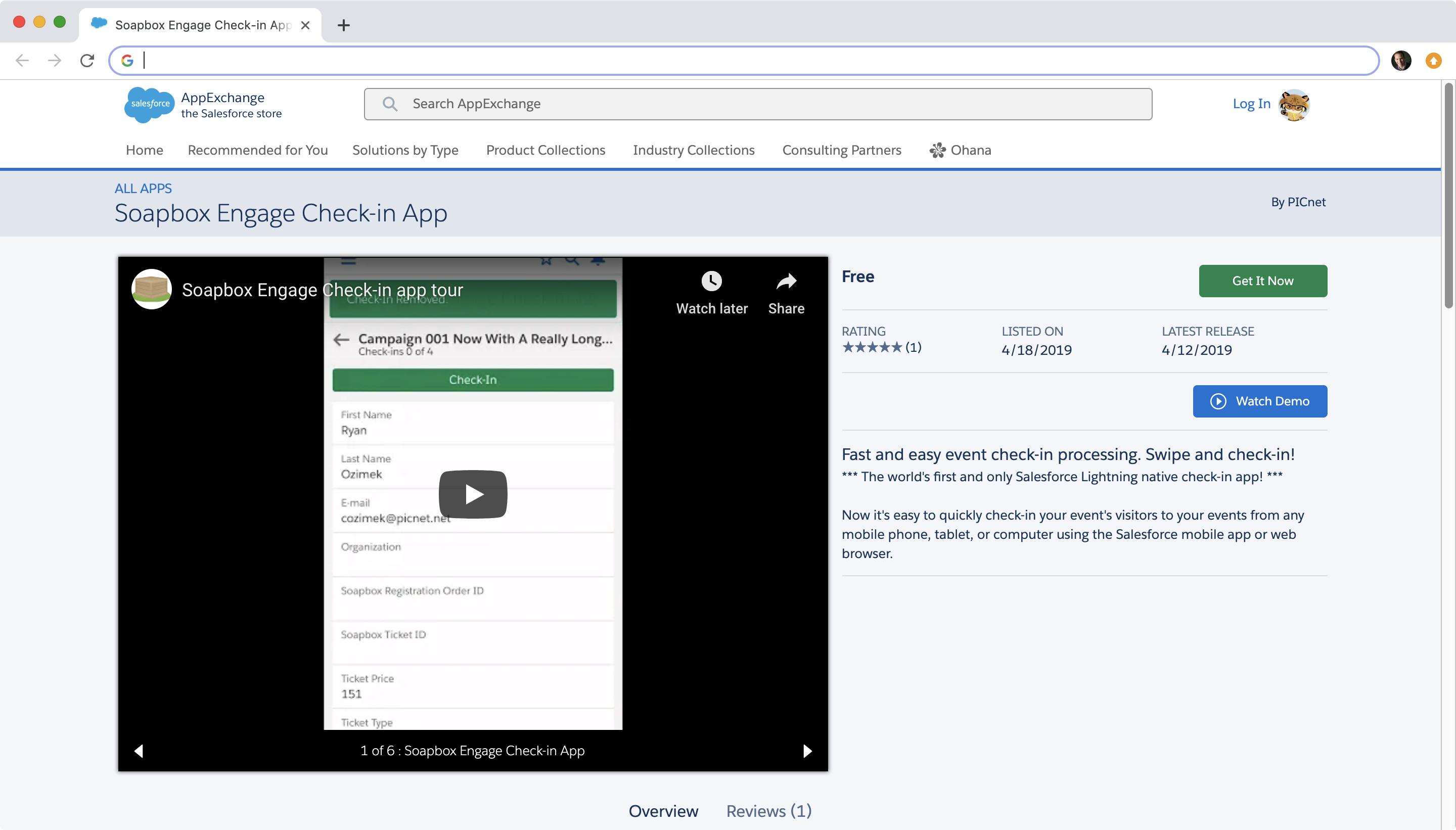
Task: Click the orange update icon in toolbar
Action: [1434, 61]
